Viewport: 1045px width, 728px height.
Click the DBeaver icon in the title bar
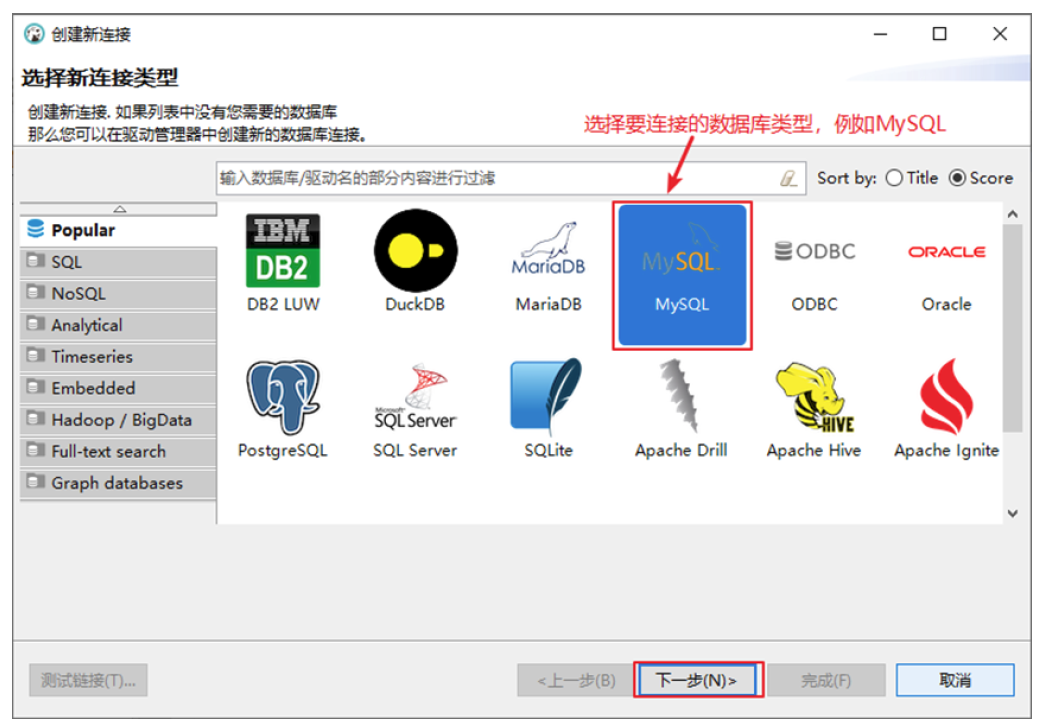pos(35,33)
